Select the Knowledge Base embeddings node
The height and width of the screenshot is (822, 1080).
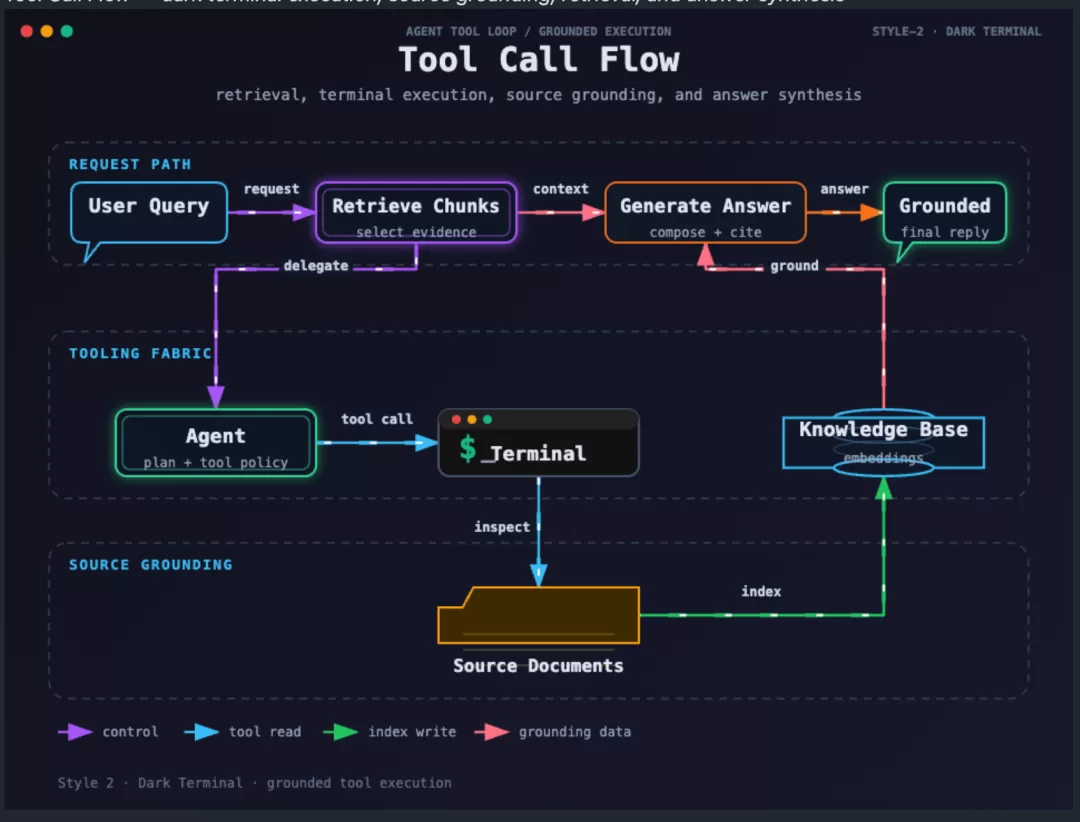point(884,442)
